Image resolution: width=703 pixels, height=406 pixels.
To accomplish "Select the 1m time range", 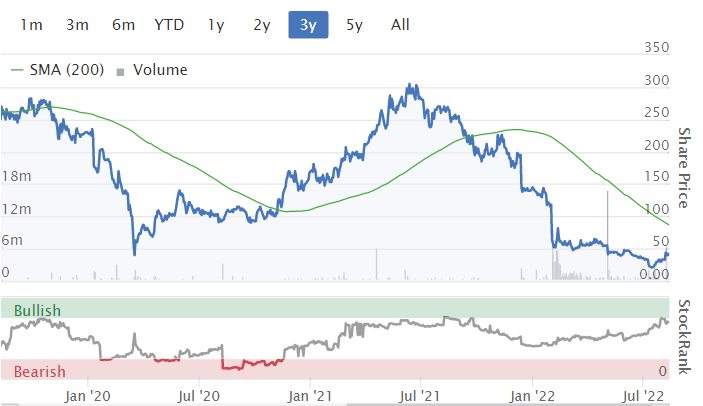I will point(31,25).
